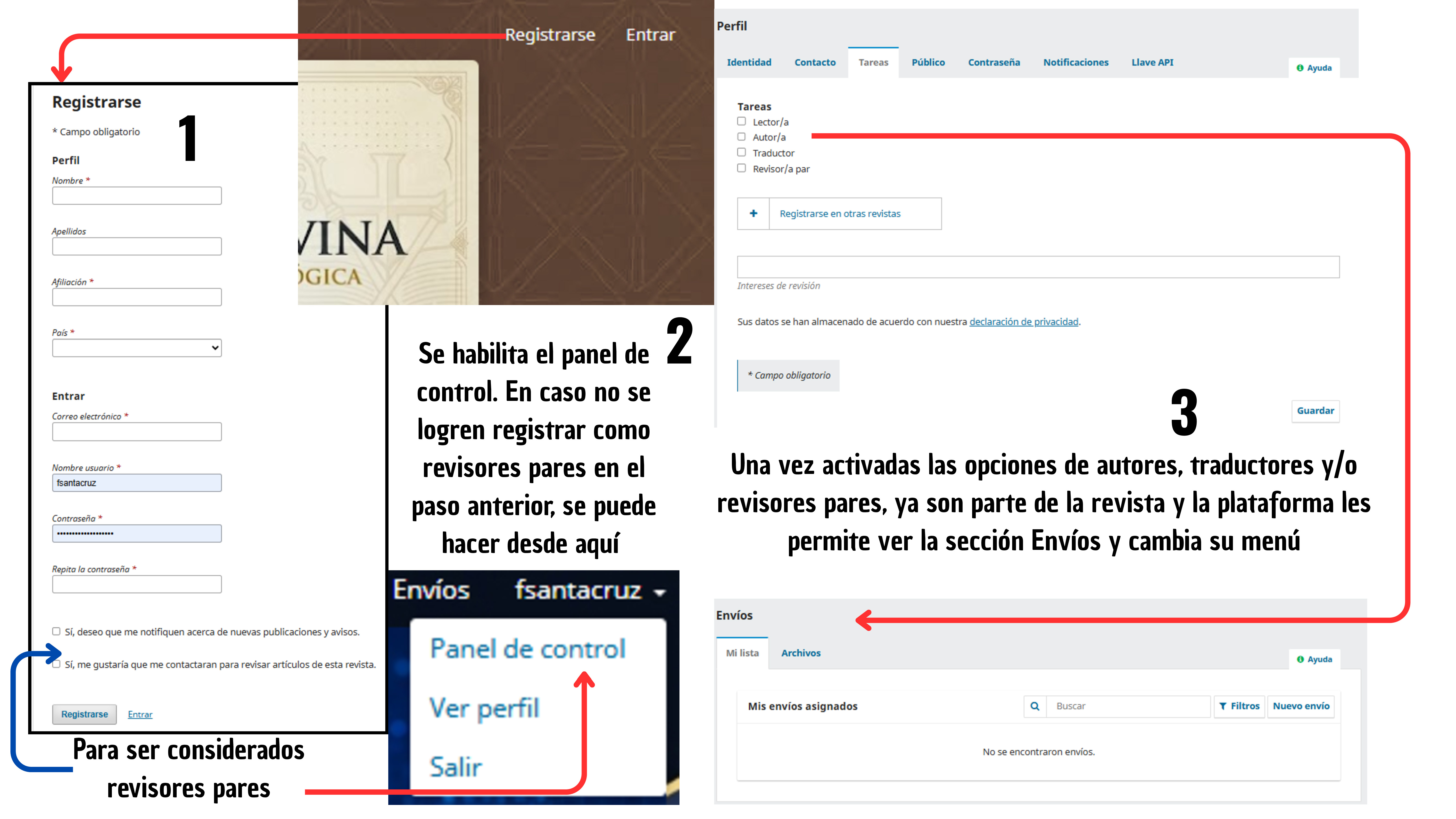Open the Archivos tab
This screenshot has width=1456, height=819.
click(800, 653)
